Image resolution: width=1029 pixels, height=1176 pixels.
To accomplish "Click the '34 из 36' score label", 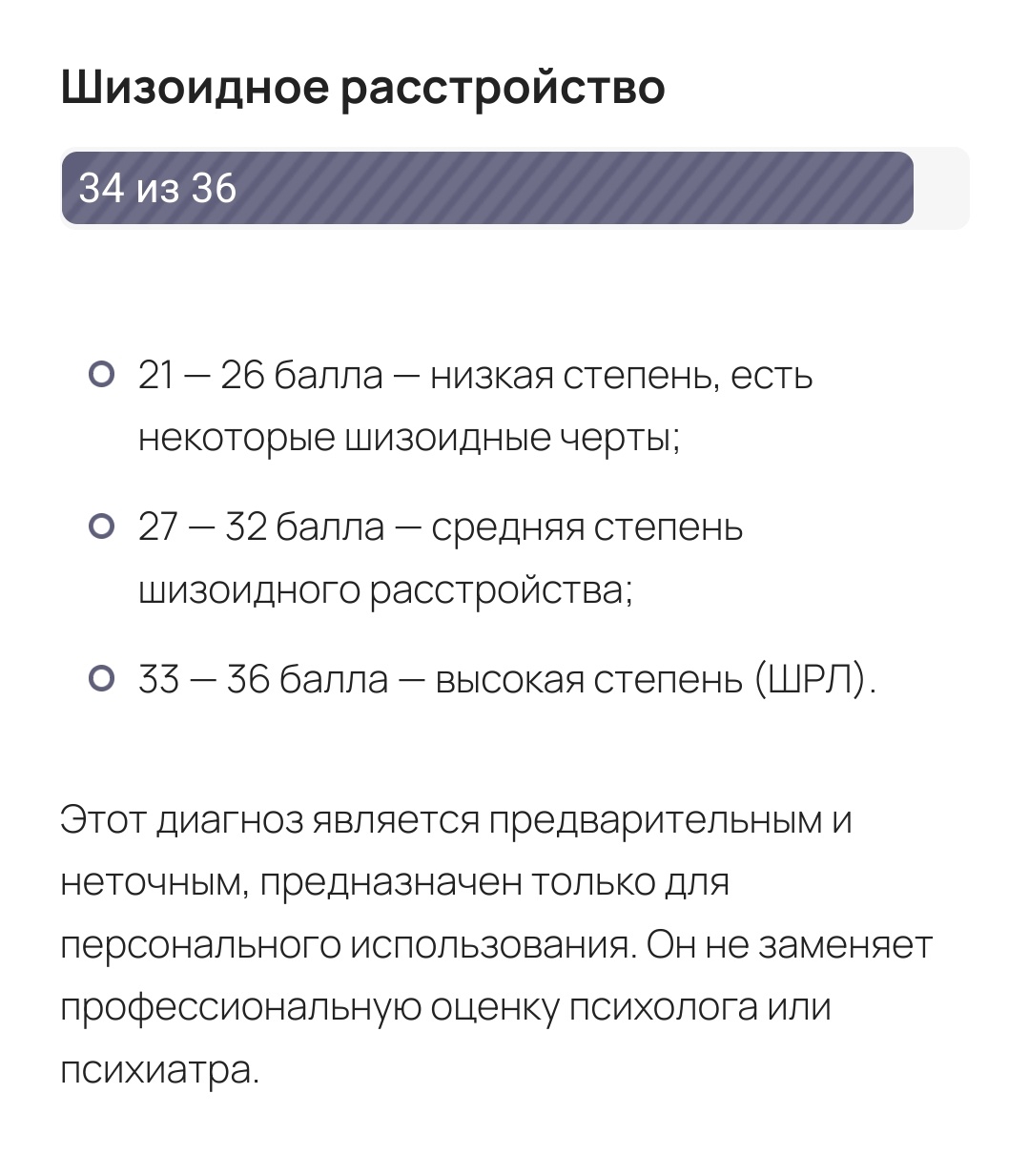I will pos(157,188).
